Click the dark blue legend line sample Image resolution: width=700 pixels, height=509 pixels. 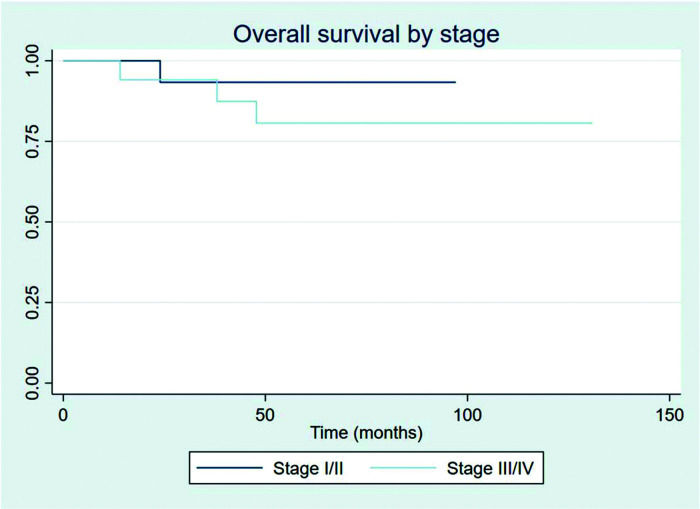tap(233, 467)
